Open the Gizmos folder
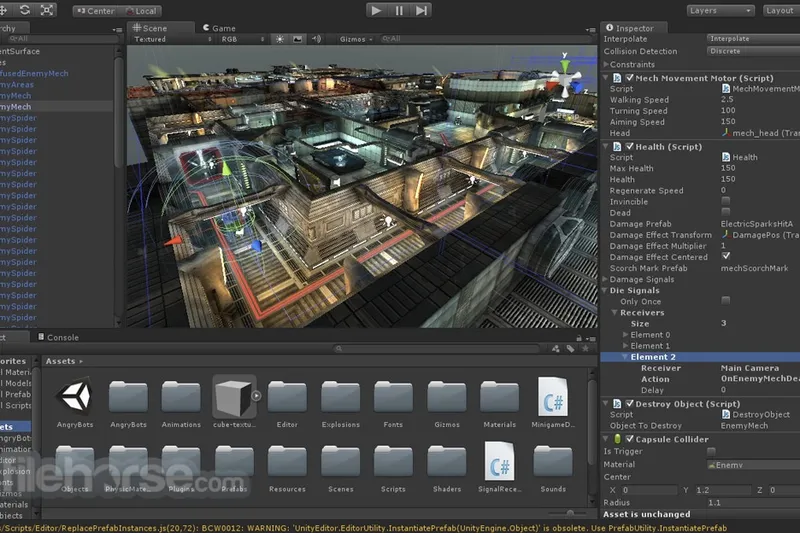Viewport: 800px width, 533px height. pyautogui.click(x=447, y=402)
